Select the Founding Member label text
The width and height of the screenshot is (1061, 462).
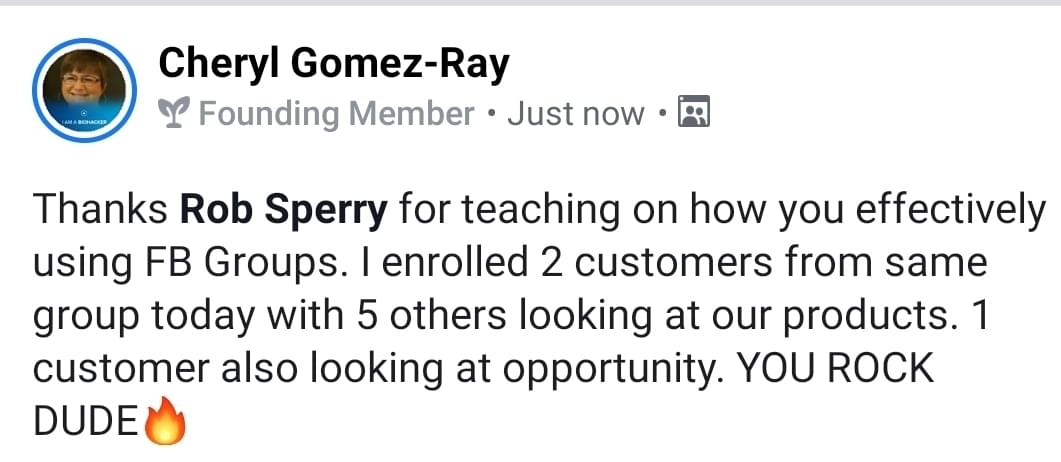[x=336, y=114]
